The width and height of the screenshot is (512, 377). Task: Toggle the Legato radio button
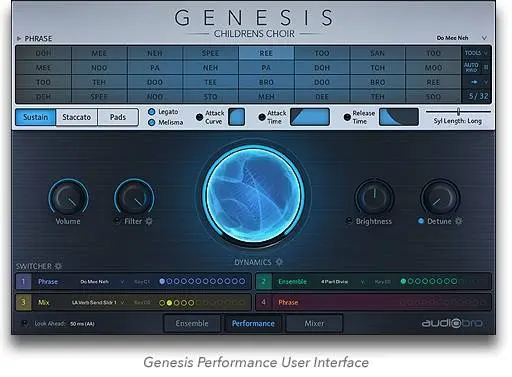tap(151, 112)
